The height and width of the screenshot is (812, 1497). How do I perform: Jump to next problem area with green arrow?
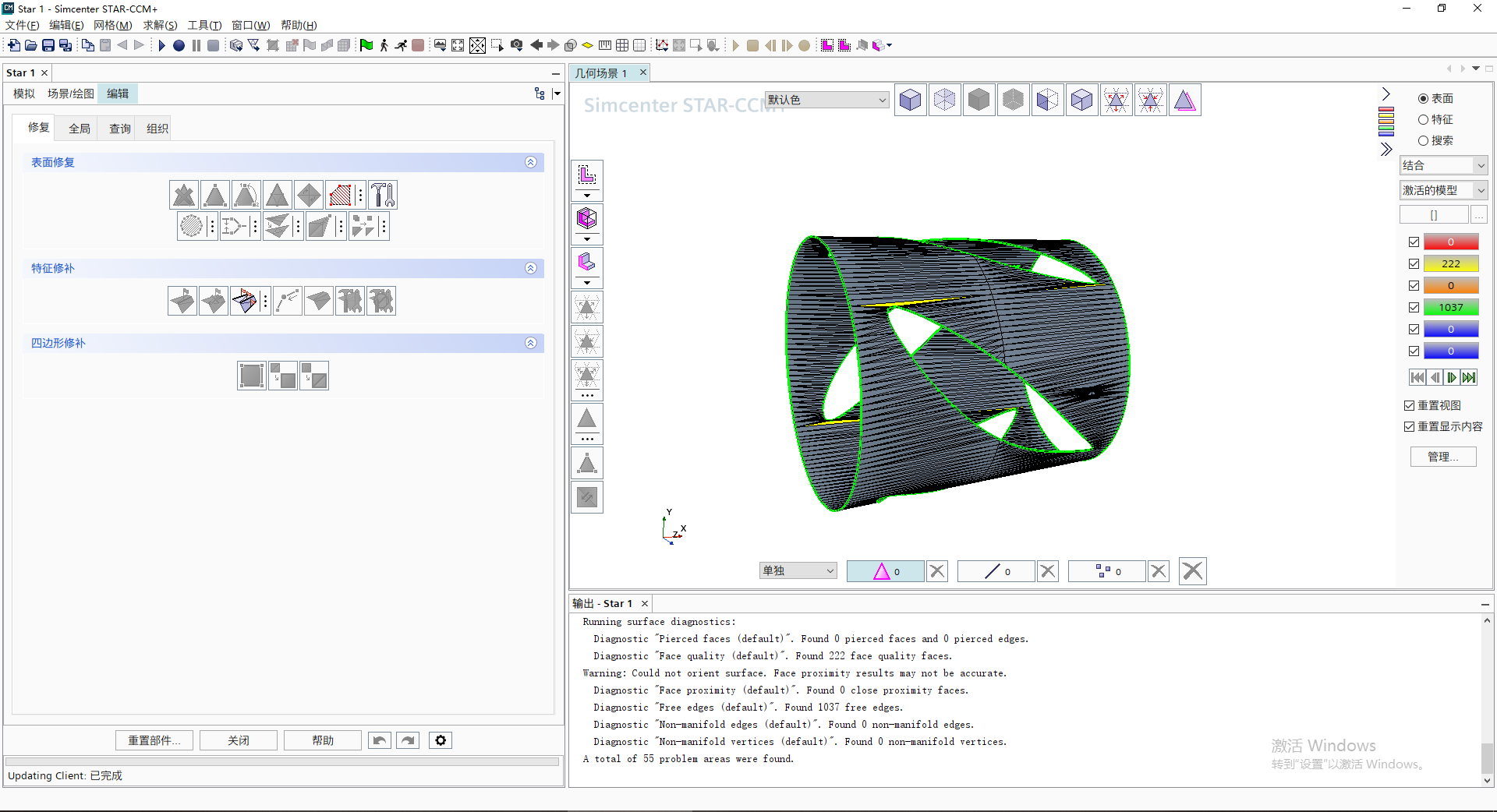click(1452, 378)
